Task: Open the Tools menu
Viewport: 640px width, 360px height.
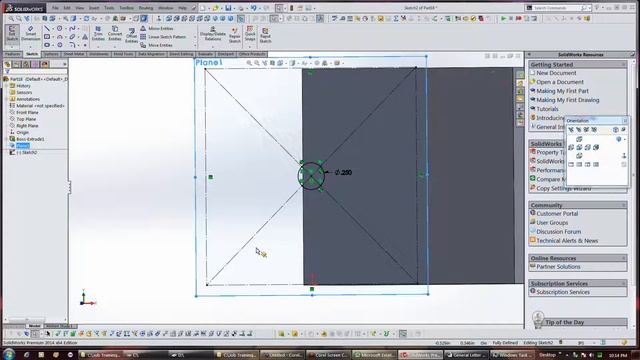Action: pyautogui.click(x=109, y=8)
